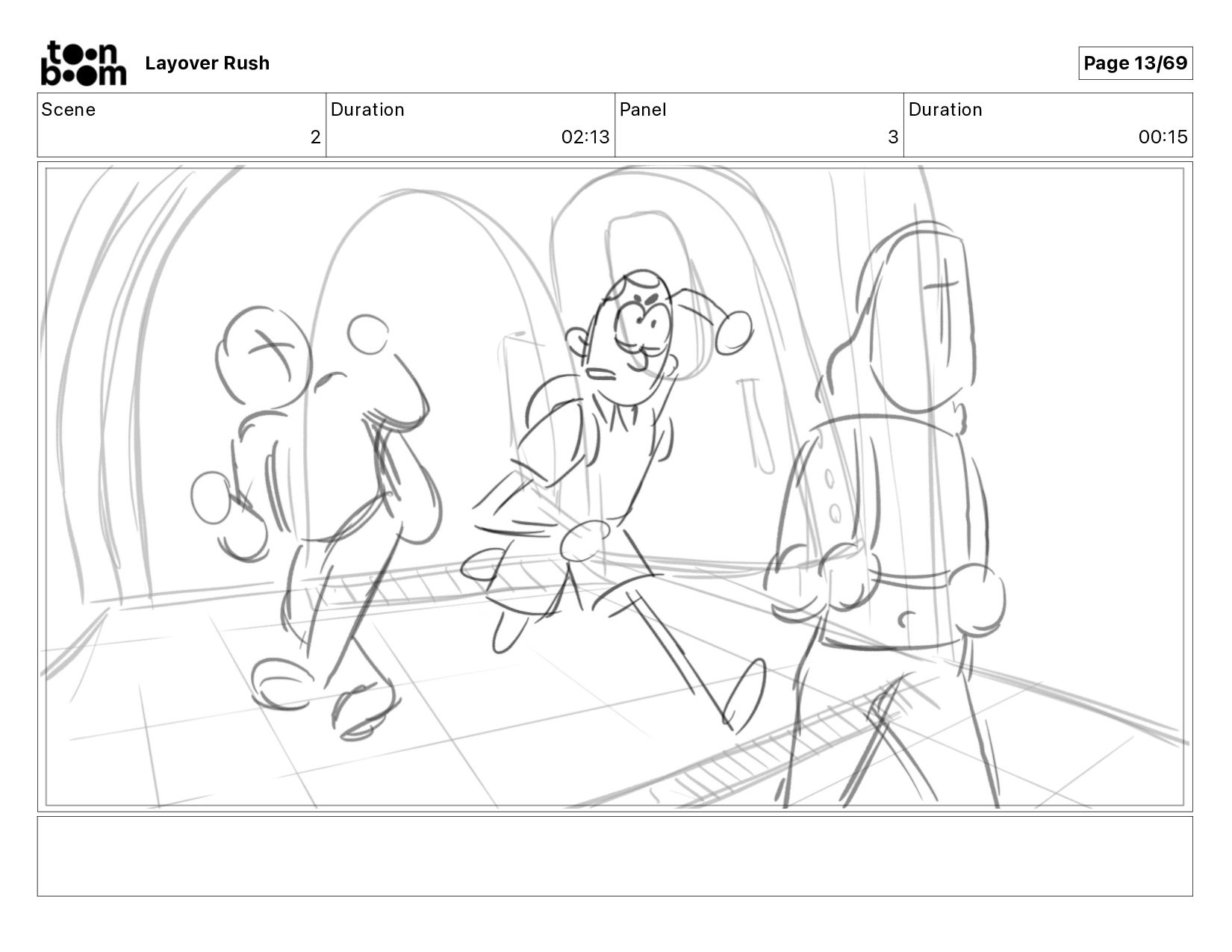Click the empty notes box below the panel

pyautogui.click(x=615, y=856)
